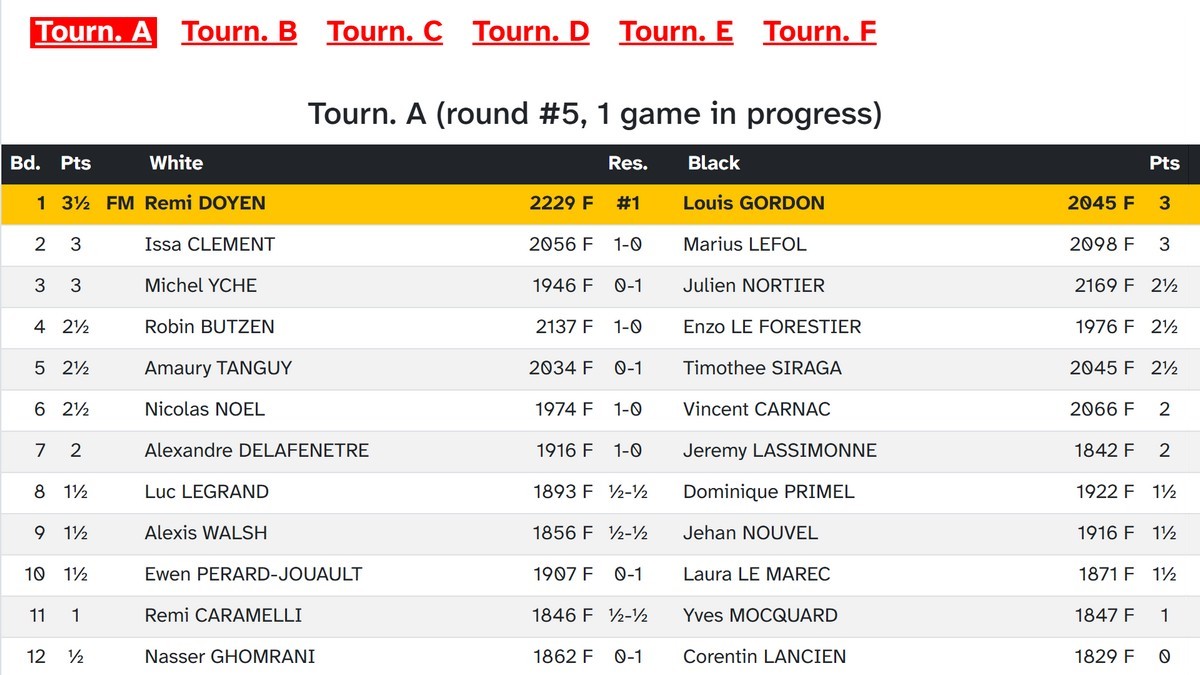The height and width of the screenshot is (675, 1200).
Task: Click the ½-½ result on board 8
Action: [627, 491]
